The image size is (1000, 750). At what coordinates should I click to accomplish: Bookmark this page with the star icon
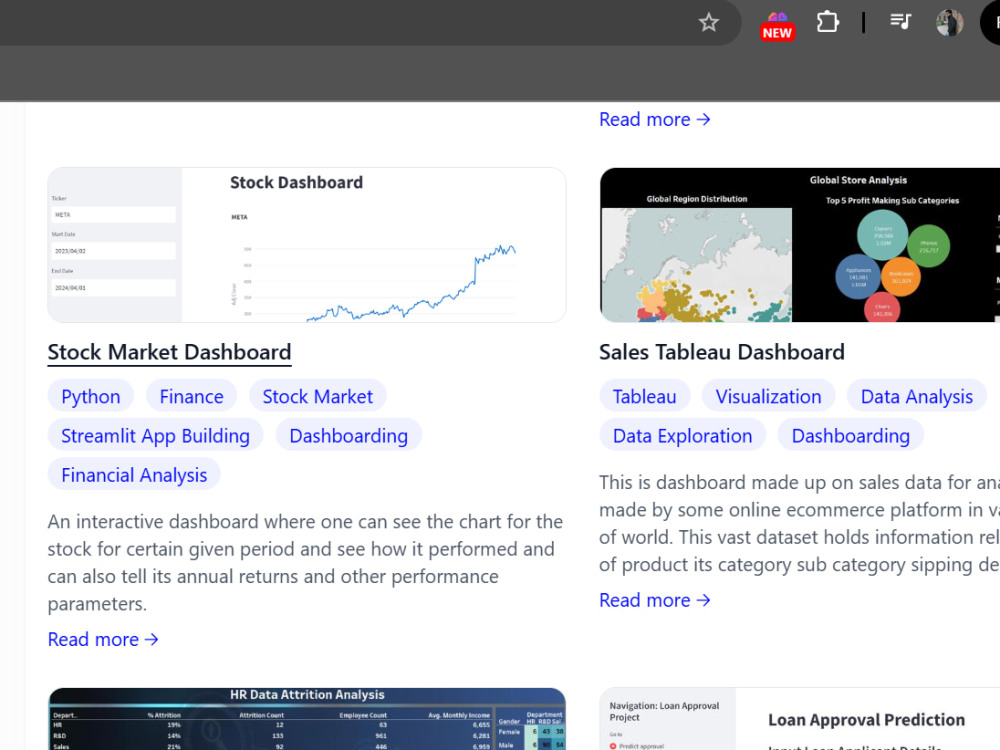[x=709, y=22]
